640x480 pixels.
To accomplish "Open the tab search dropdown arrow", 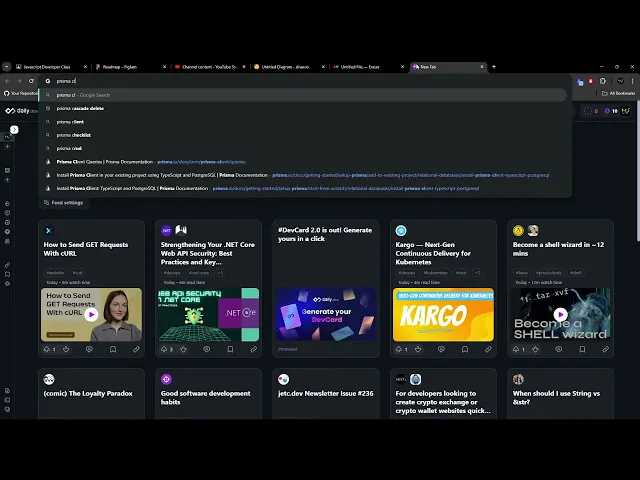I will (7, 67).
